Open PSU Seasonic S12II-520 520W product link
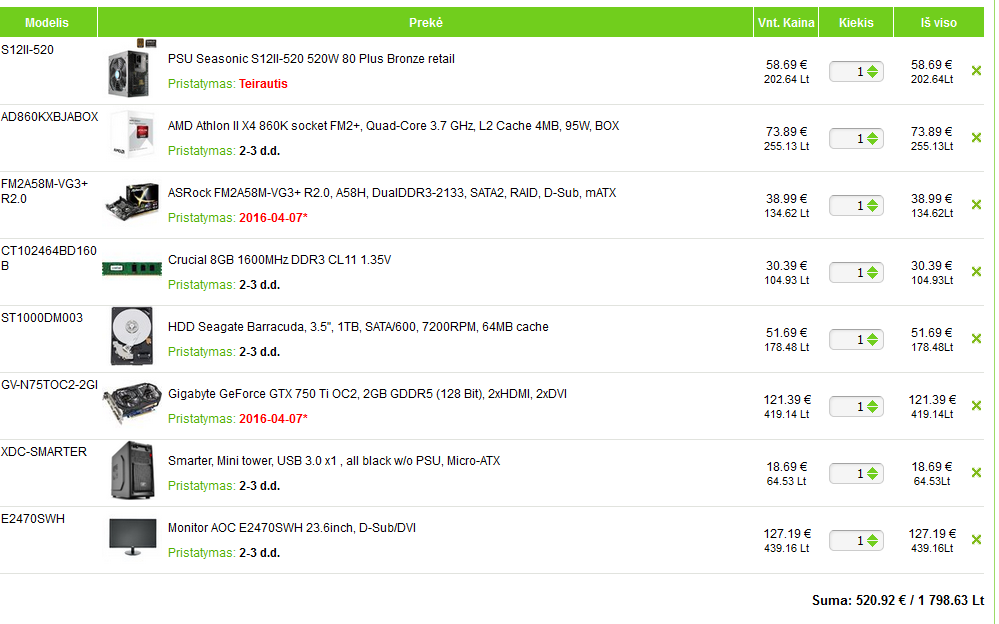 point(311,59)
